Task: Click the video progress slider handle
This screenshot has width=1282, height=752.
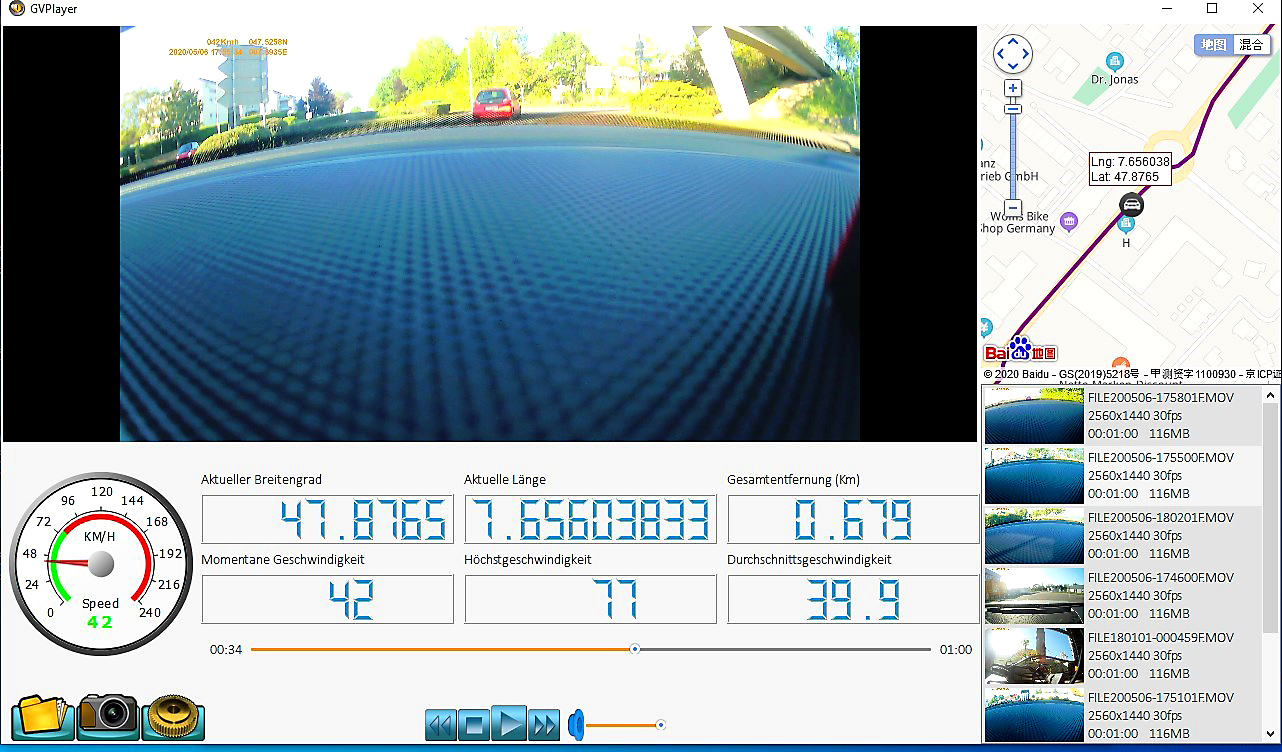Action: (635, 649)
